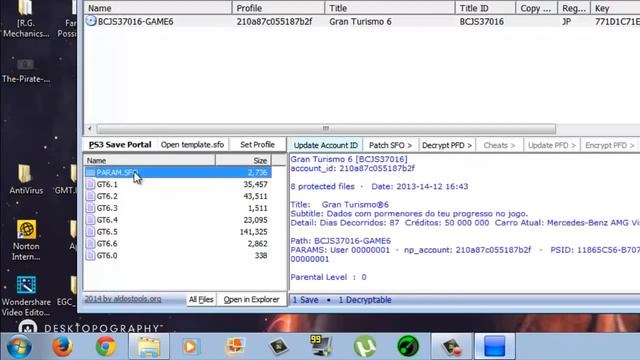Click Open template.sfo

tap(192, 144)
